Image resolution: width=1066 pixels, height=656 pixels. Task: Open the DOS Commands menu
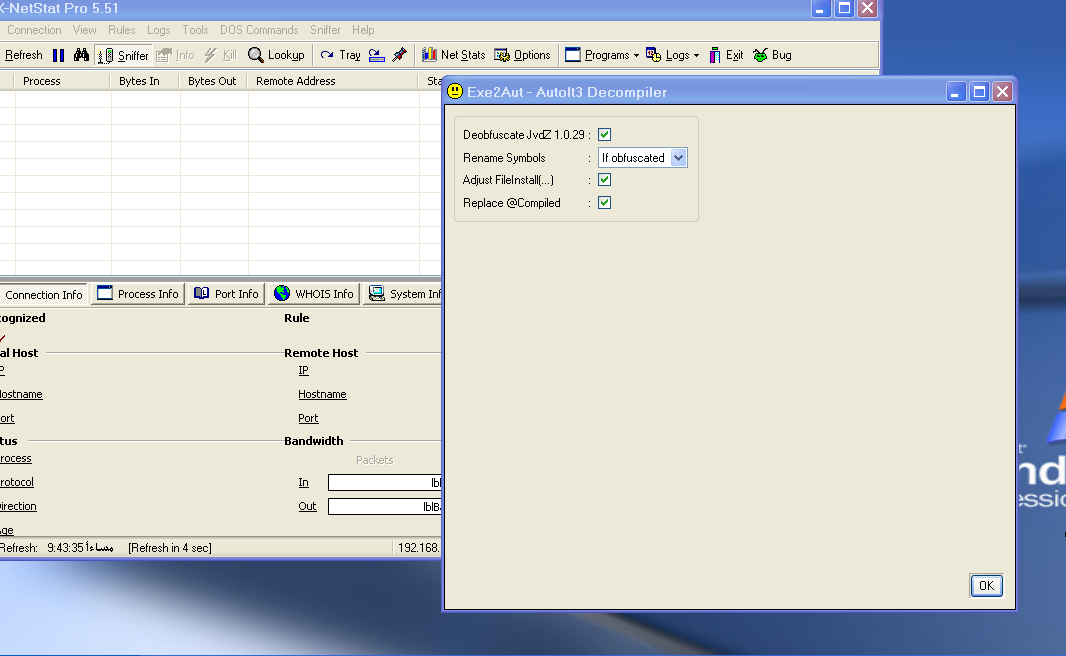pos(258,30)
